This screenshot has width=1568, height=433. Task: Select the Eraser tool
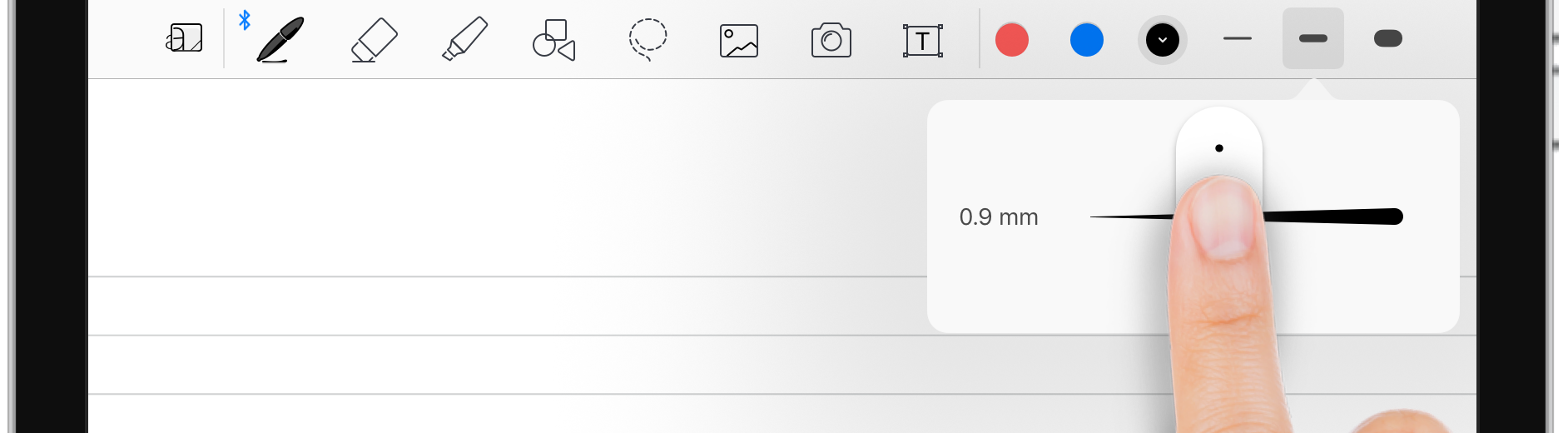[x=374, y=40]
